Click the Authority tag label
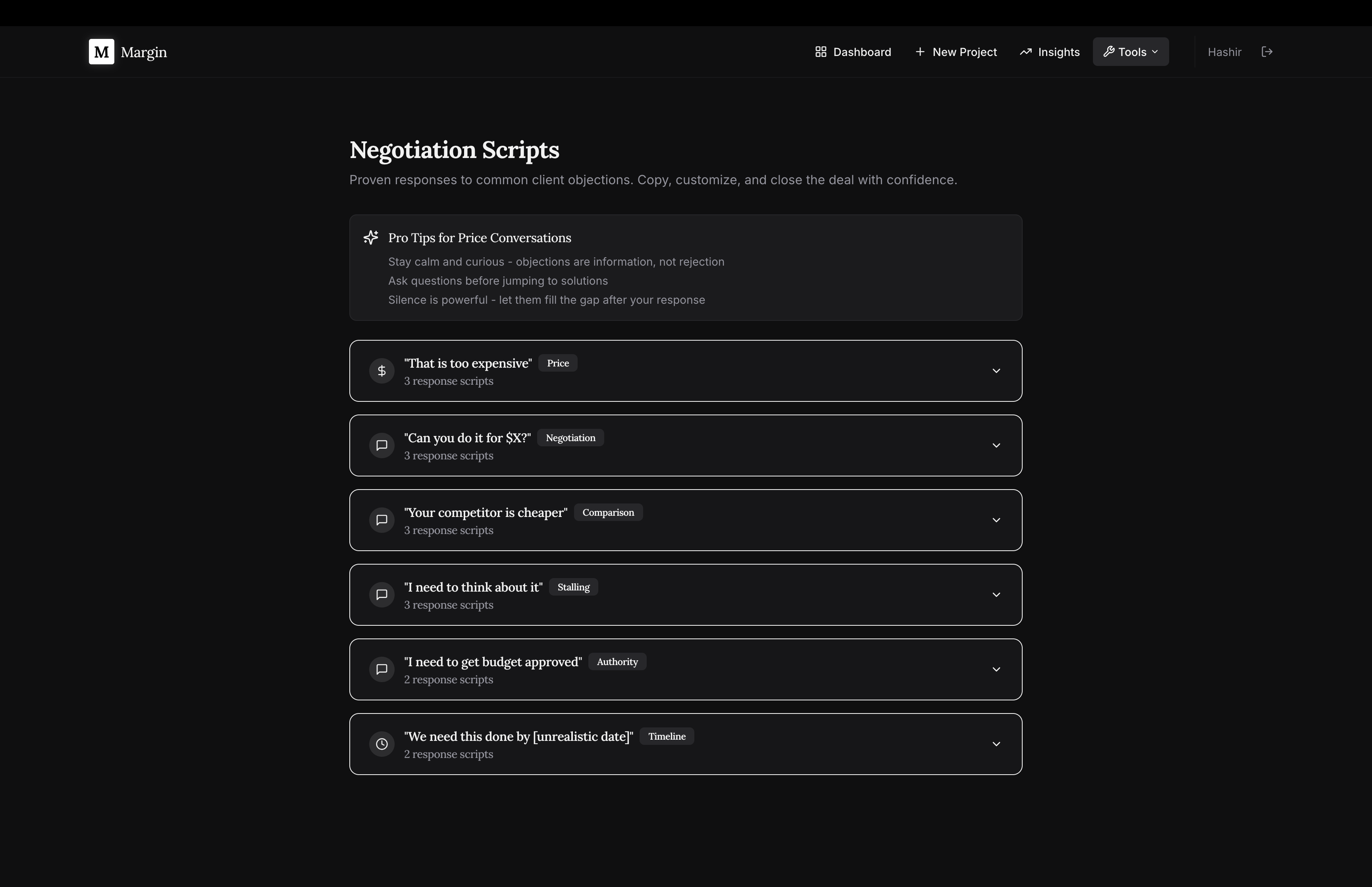Image resolution: width=1372 pixels, height=887 pixels. pos(617,661)
